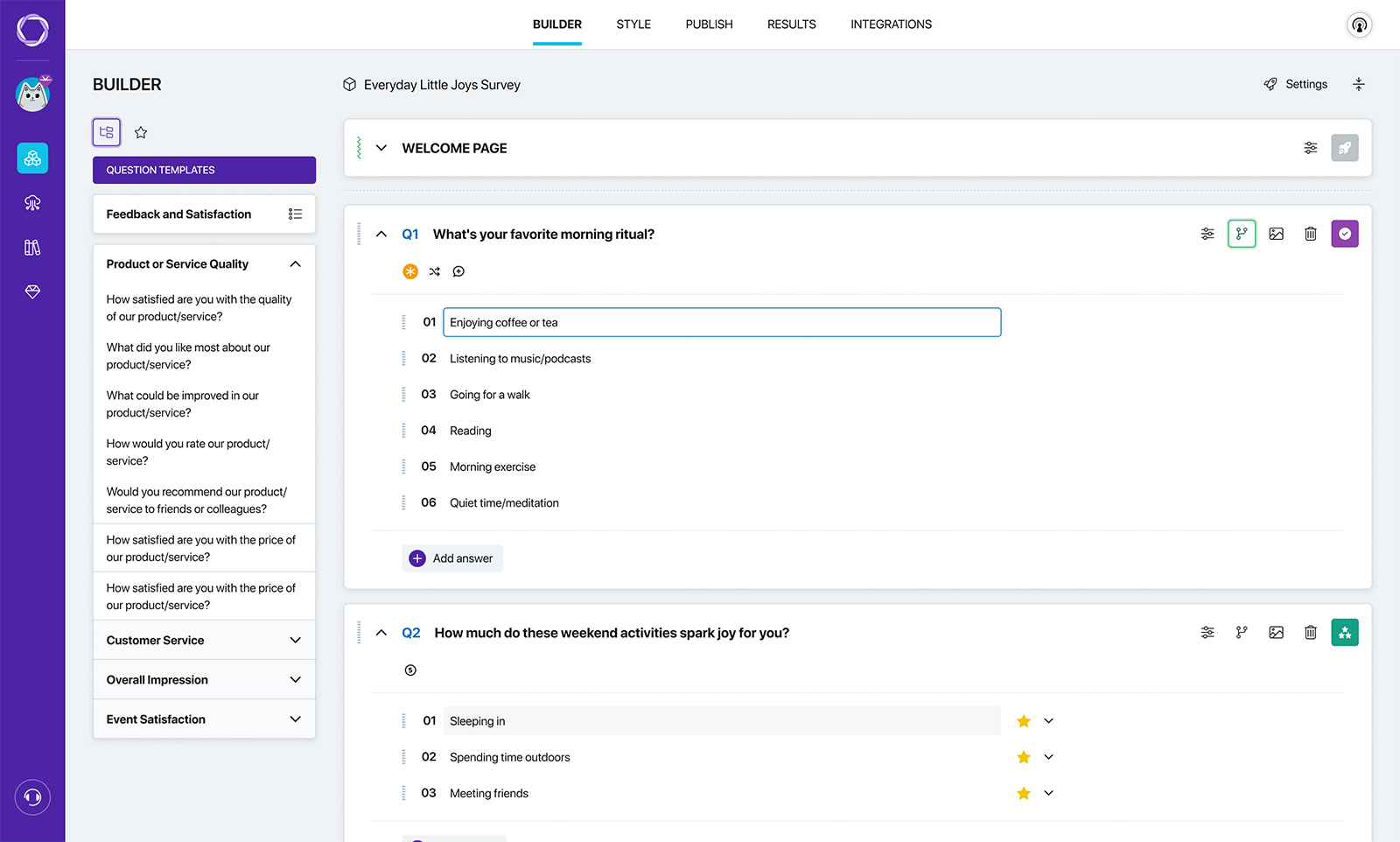Click the diamond icon in left sidebar
The image size is (1400, 842).
point(32,291)
